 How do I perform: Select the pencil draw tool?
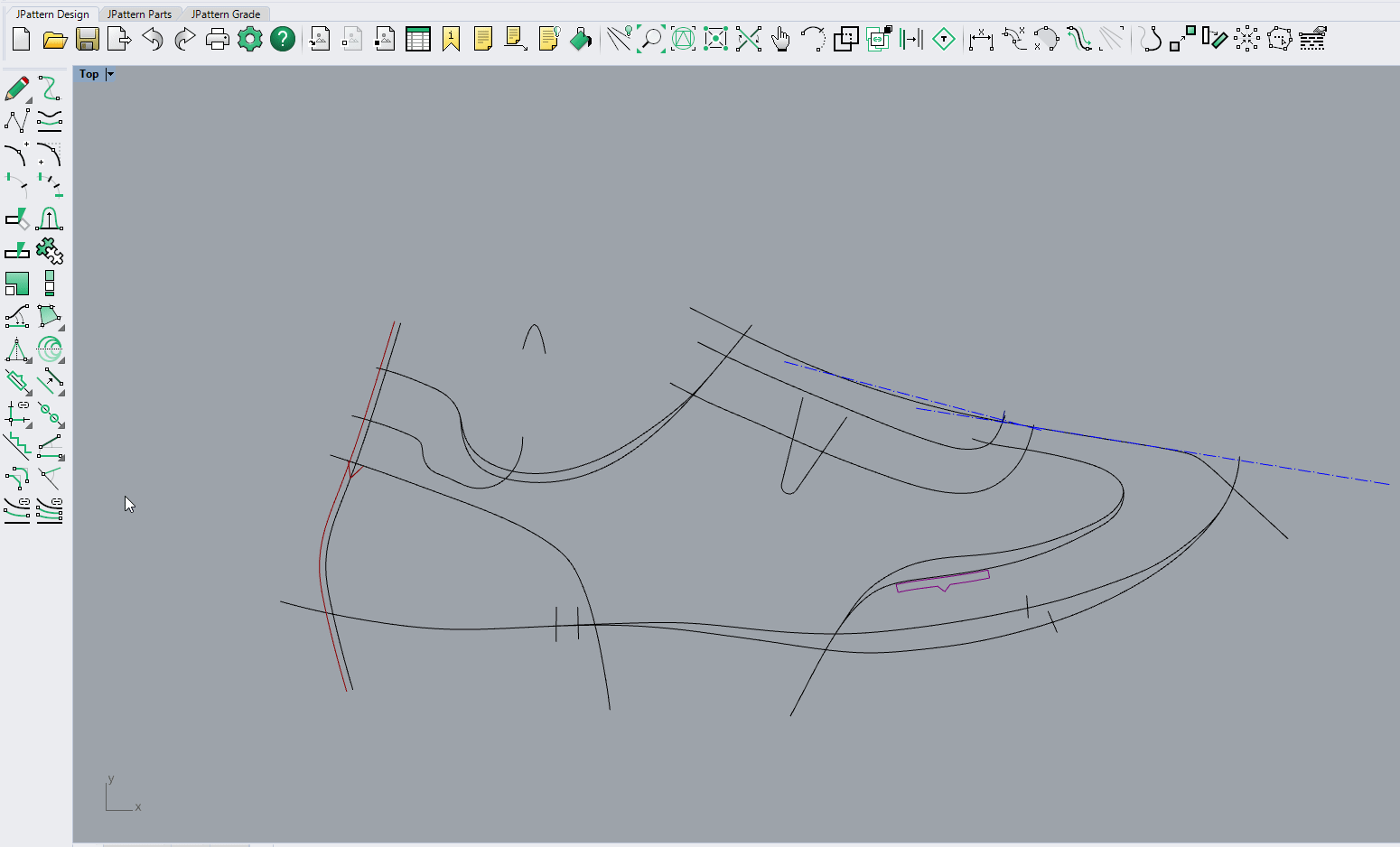pyautogui.click(x=16, y=88)
